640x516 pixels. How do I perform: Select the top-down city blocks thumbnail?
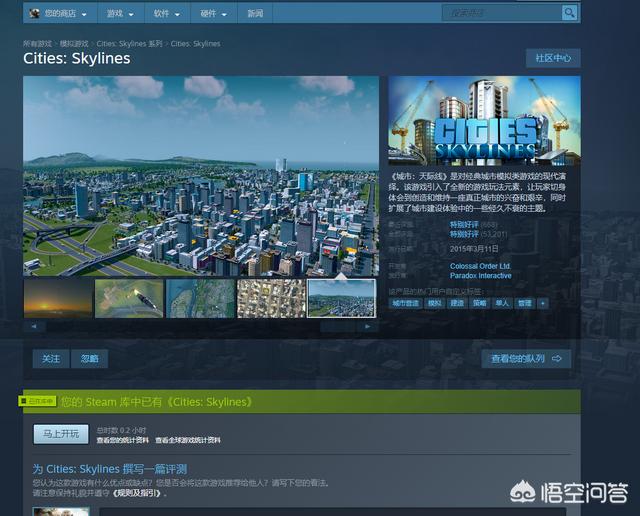click(x=271, y=298)
